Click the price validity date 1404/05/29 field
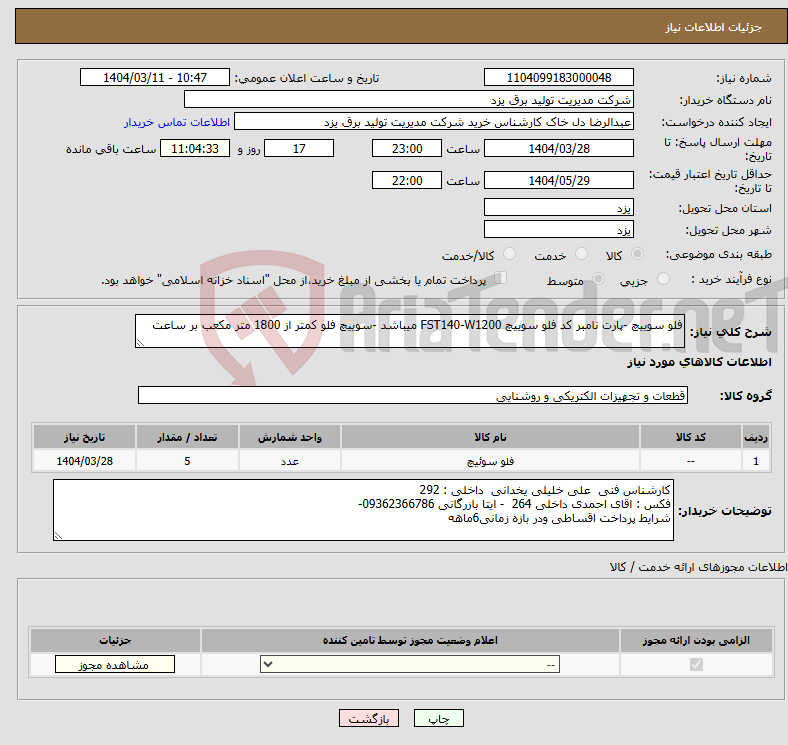788x745 pixels. [558, 180]
